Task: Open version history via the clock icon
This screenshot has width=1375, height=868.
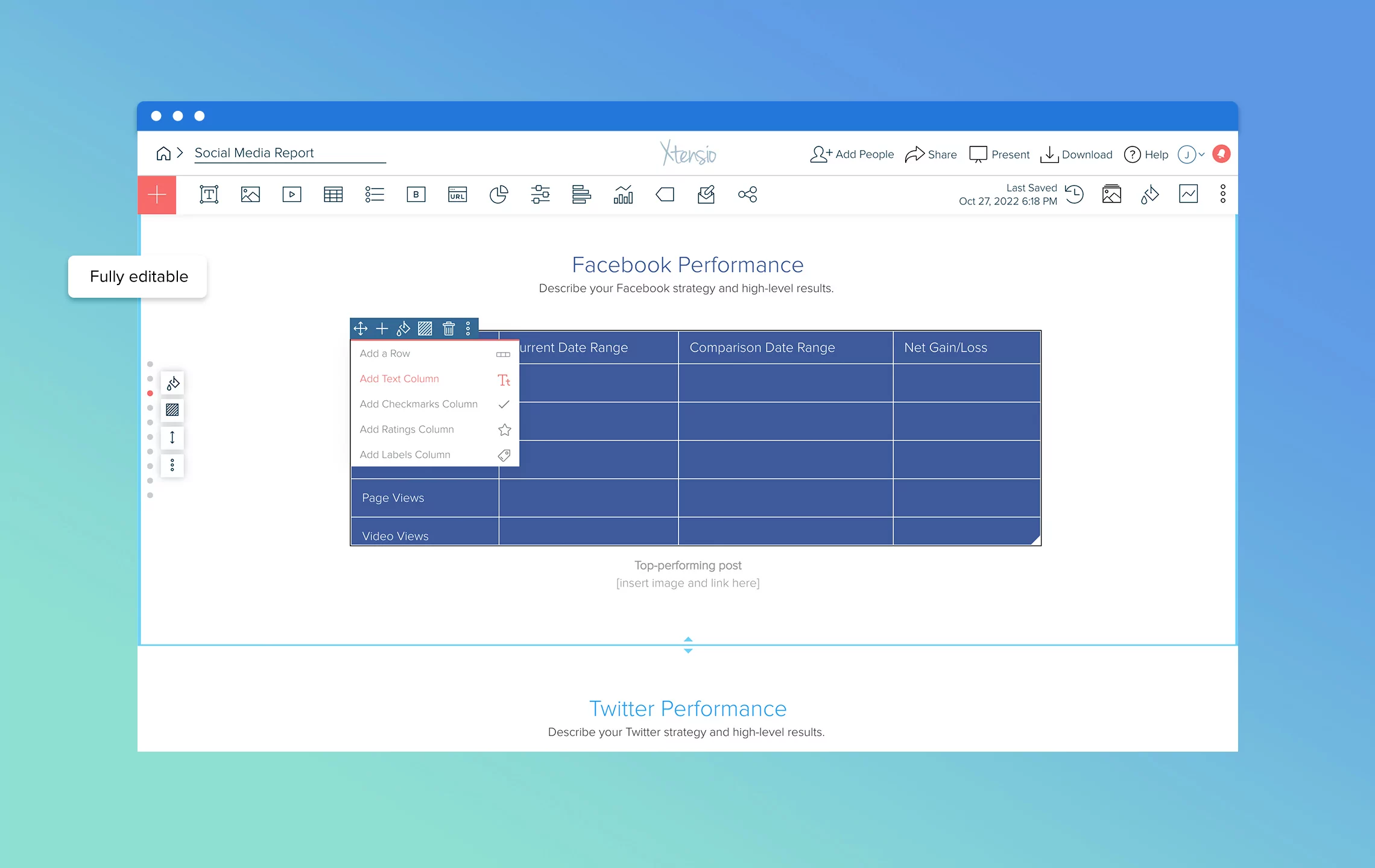Action: pyautogui.click(x=1074, y=194)
